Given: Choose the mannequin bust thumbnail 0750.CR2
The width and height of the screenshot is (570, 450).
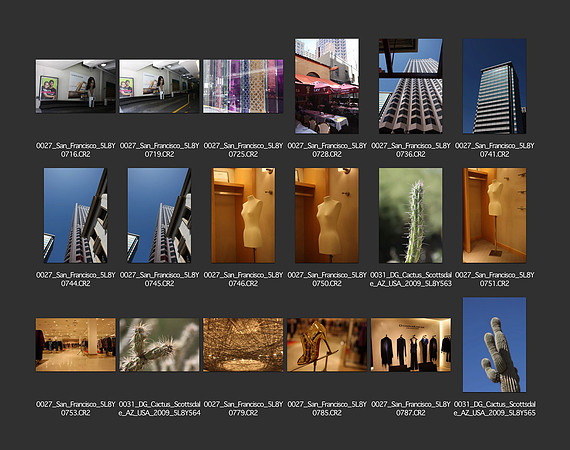Looking at the screenshot, I should click(327, 215).
